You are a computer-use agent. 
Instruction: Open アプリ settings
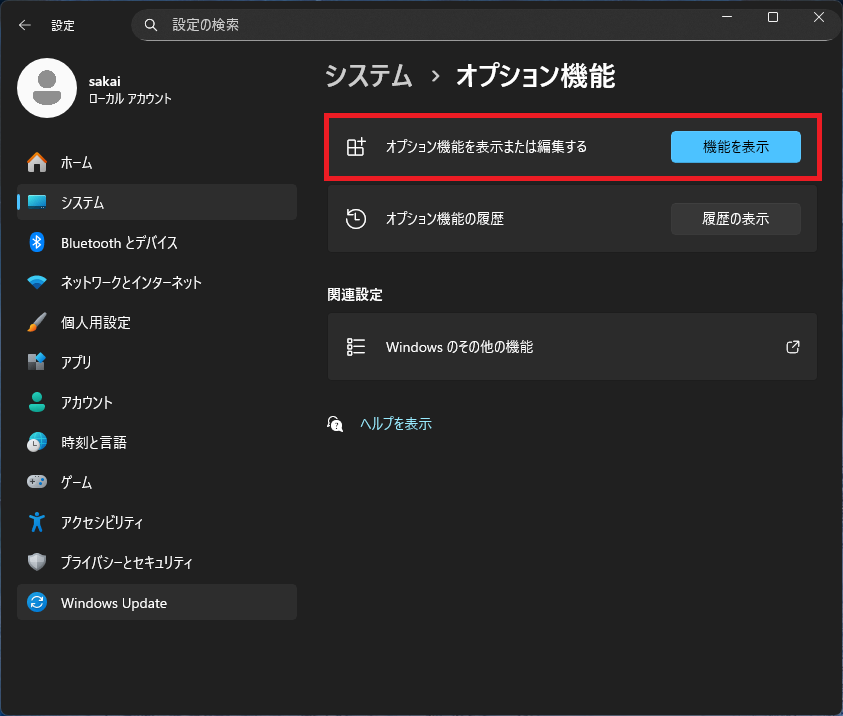point(157,362)
